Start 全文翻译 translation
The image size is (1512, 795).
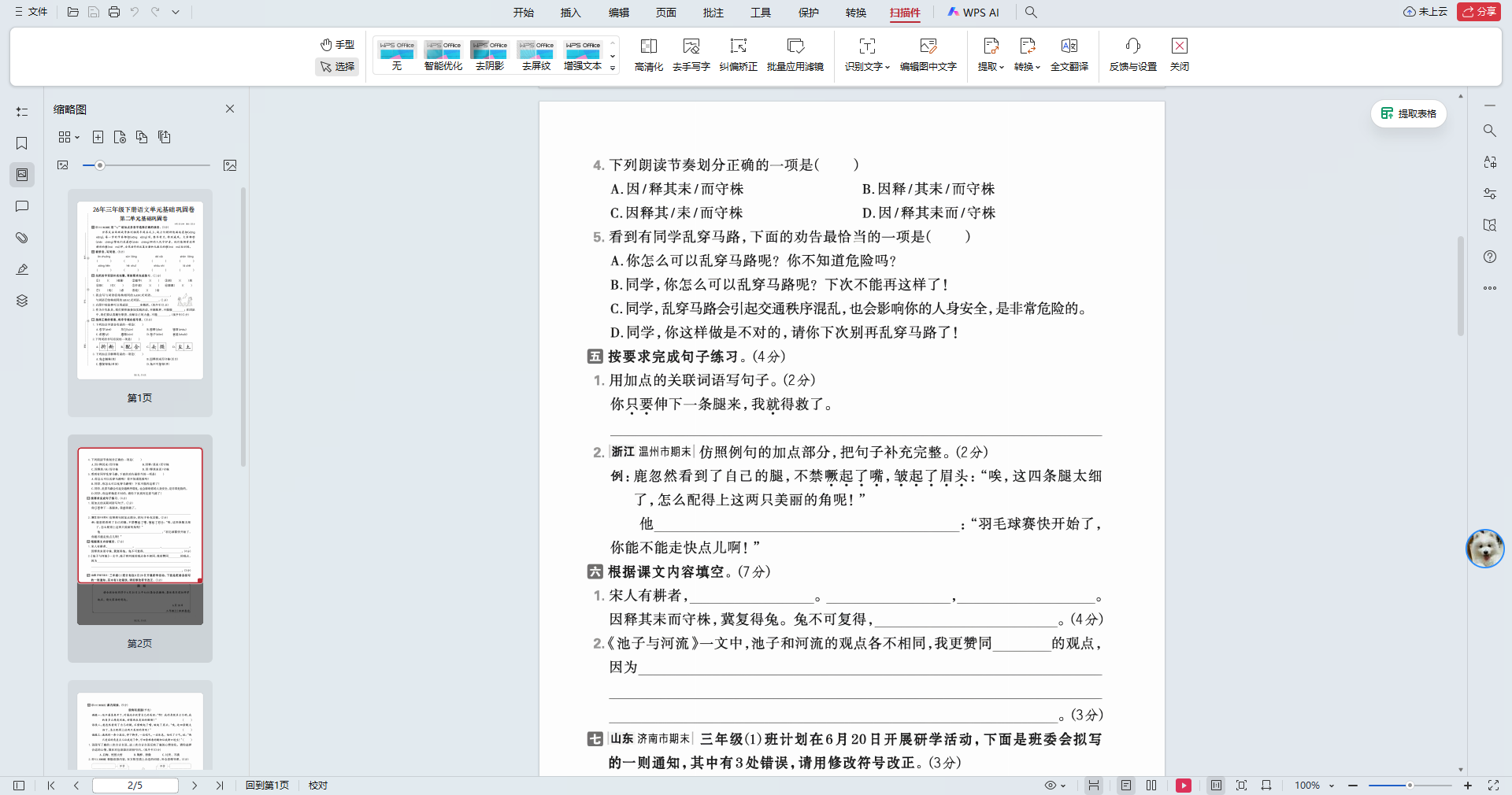[x=1069, y=55]
